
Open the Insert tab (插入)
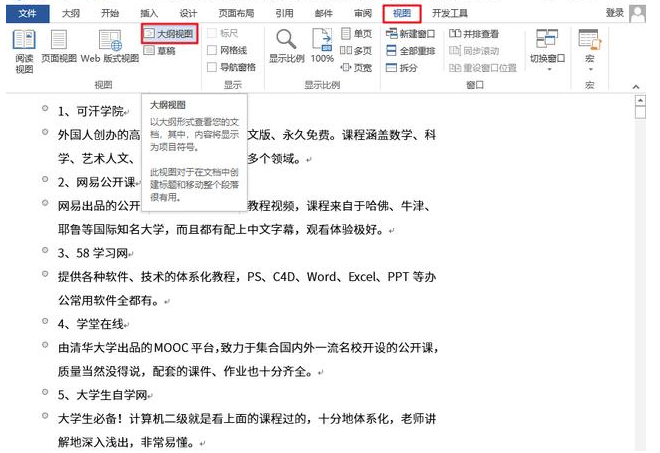point(149,13)
